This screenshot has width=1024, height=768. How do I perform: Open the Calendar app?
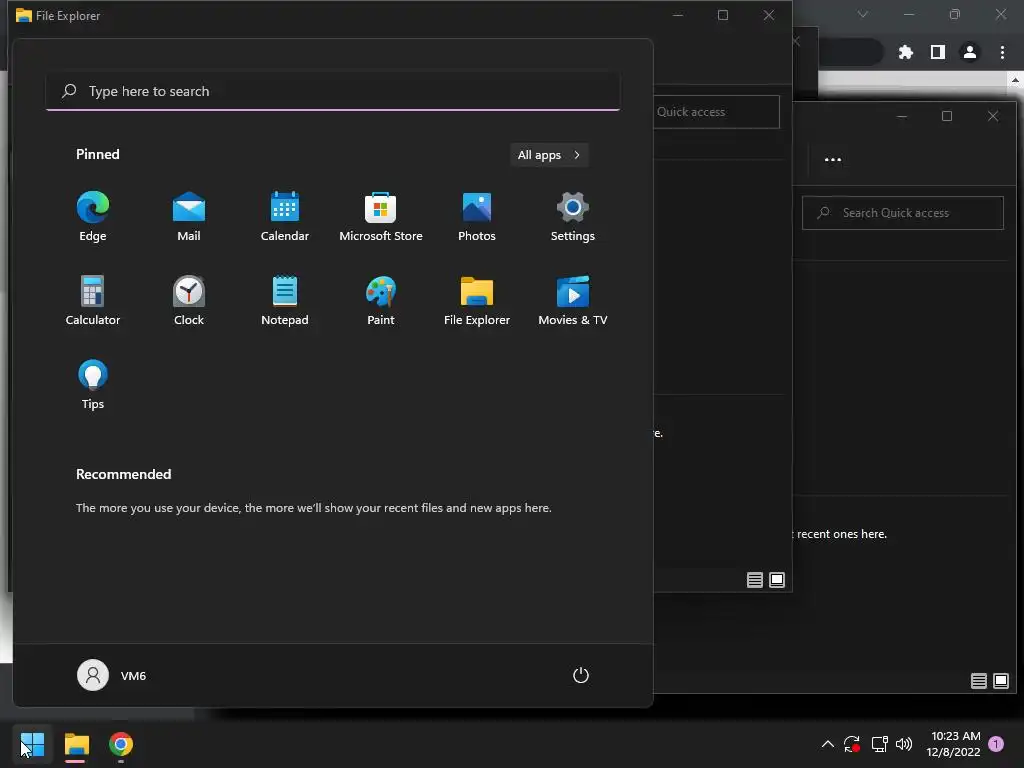(285, 217)
